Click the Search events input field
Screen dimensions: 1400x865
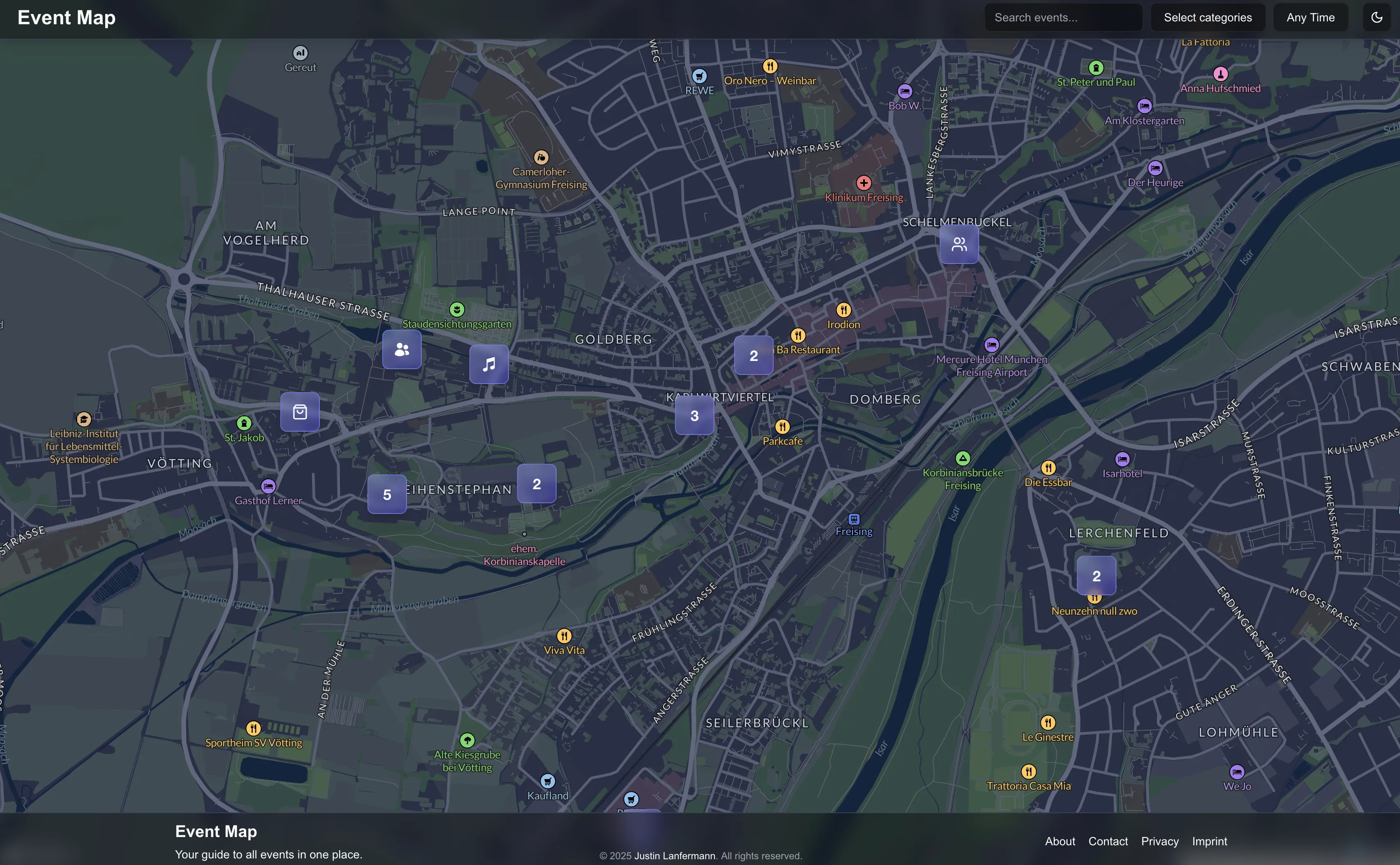point(1063,17)
